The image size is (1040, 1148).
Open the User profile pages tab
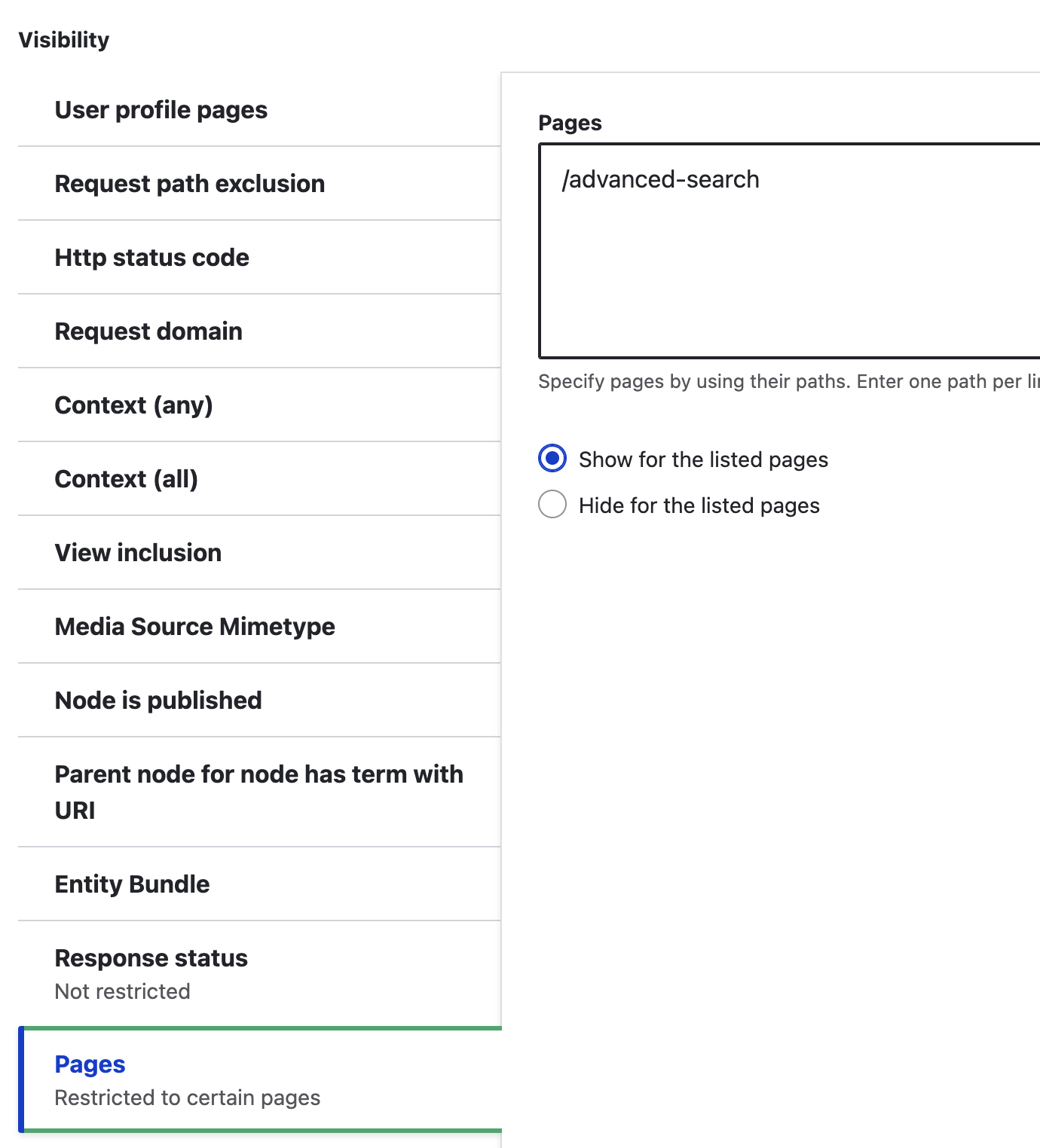[259, 110]
